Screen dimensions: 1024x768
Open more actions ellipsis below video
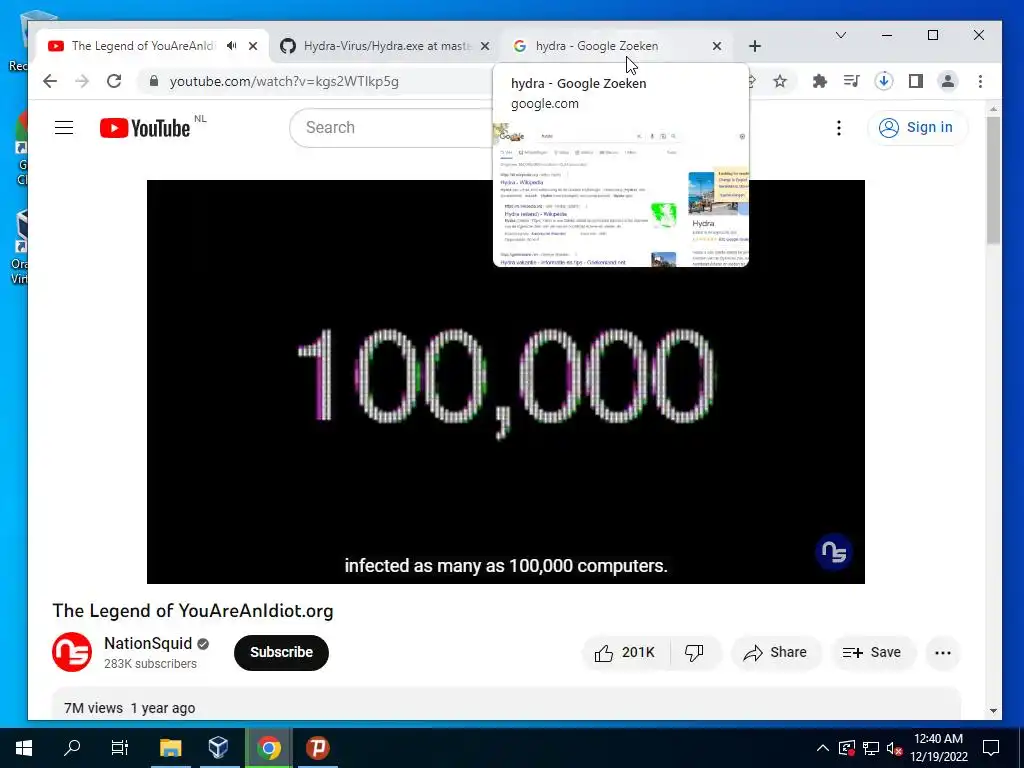[942, 652]
